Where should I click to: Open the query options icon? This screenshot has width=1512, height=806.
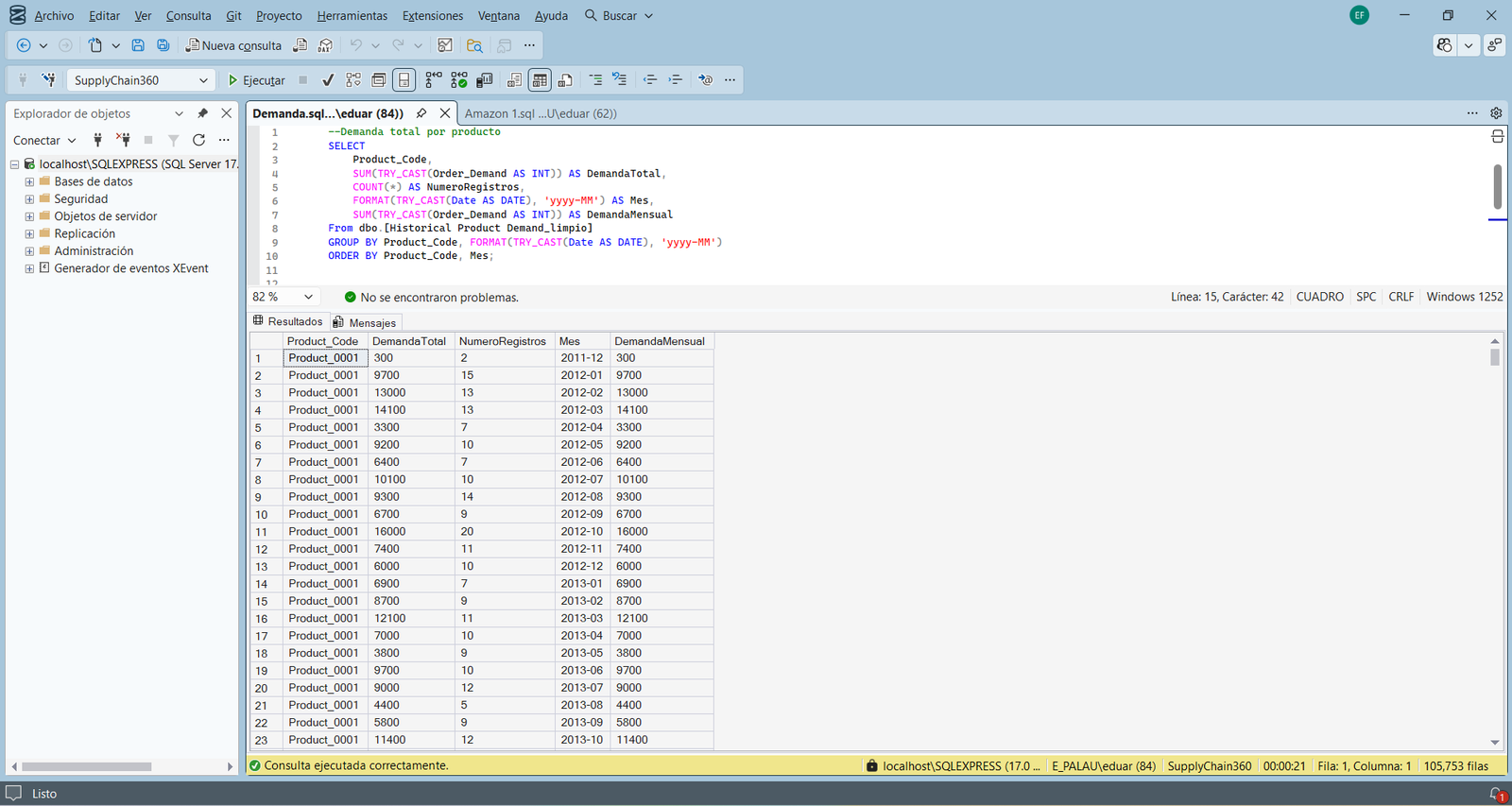(379, 80)
